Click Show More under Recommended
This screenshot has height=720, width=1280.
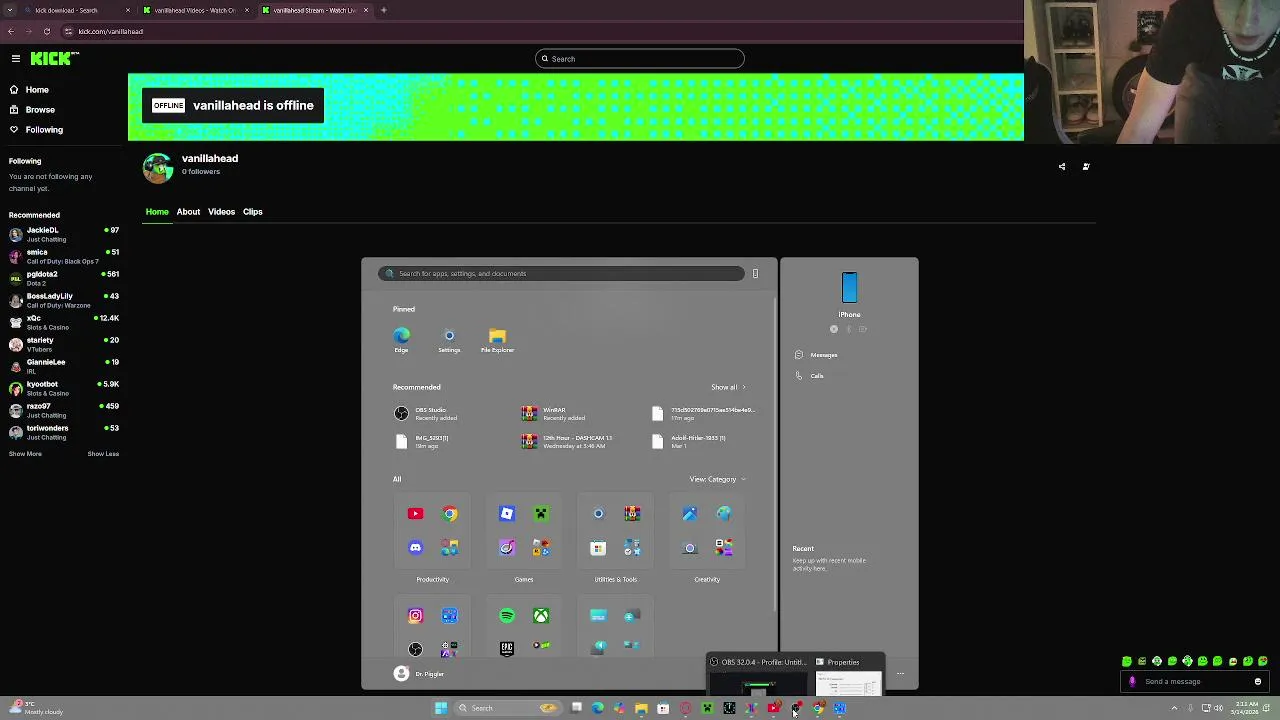coord(25,454)
